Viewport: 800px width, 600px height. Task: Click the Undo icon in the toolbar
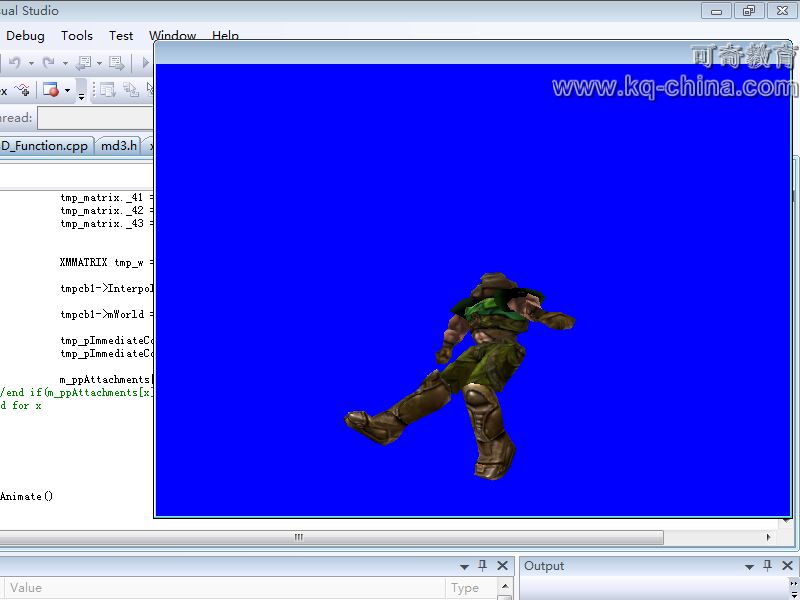pyautogui.click(x=15, y=63)
